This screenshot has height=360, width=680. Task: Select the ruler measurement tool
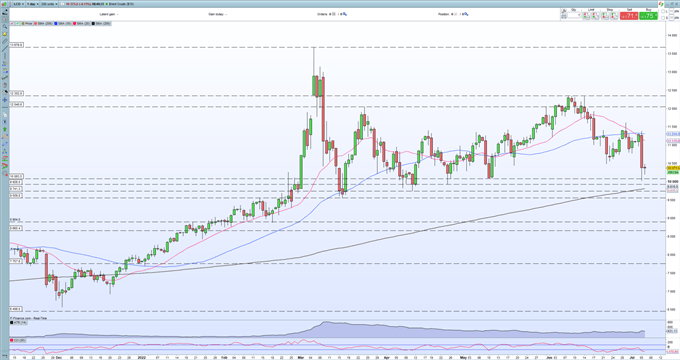point(5,41)
